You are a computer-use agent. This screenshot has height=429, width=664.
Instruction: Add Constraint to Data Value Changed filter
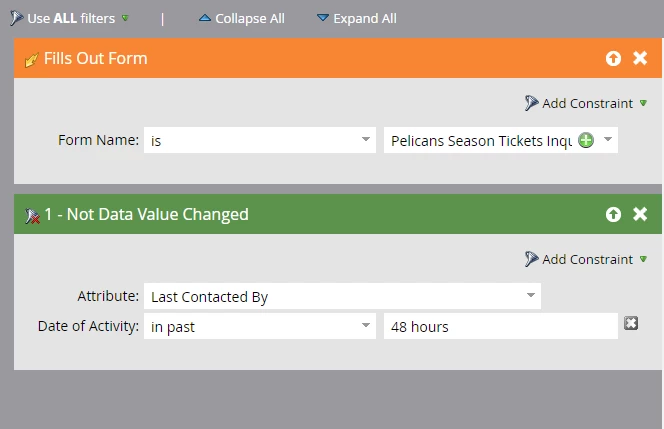(x=587, y=259)
